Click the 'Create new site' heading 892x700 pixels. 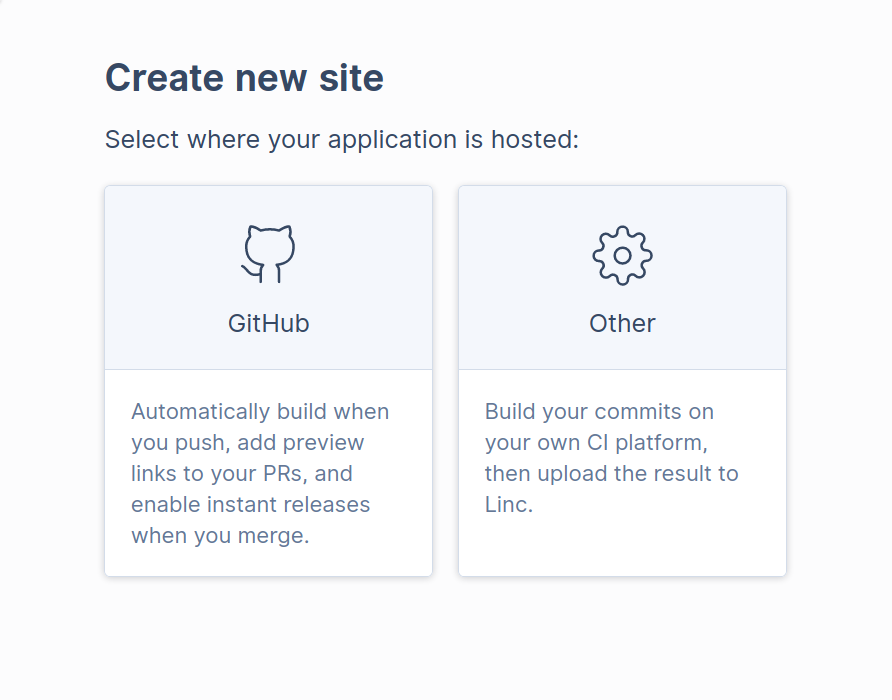245,77
